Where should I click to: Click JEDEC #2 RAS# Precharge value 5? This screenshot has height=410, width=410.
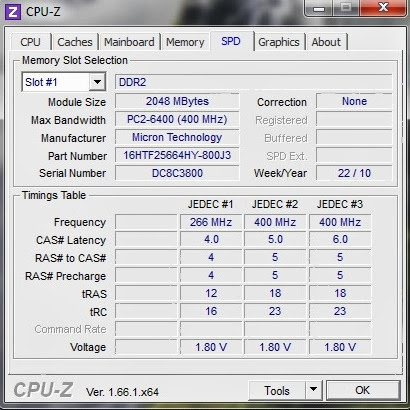pyautogui.click(x=275, y=275)
